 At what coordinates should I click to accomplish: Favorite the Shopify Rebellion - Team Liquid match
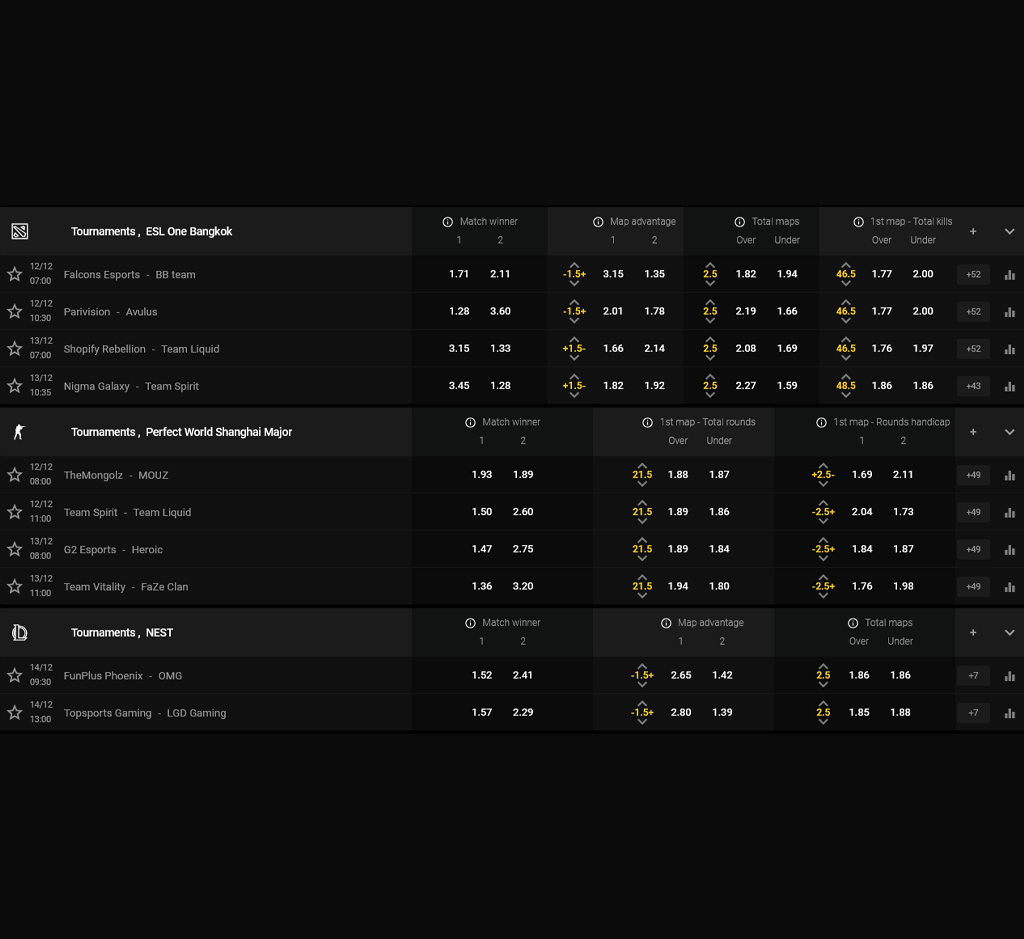point(14,349)
